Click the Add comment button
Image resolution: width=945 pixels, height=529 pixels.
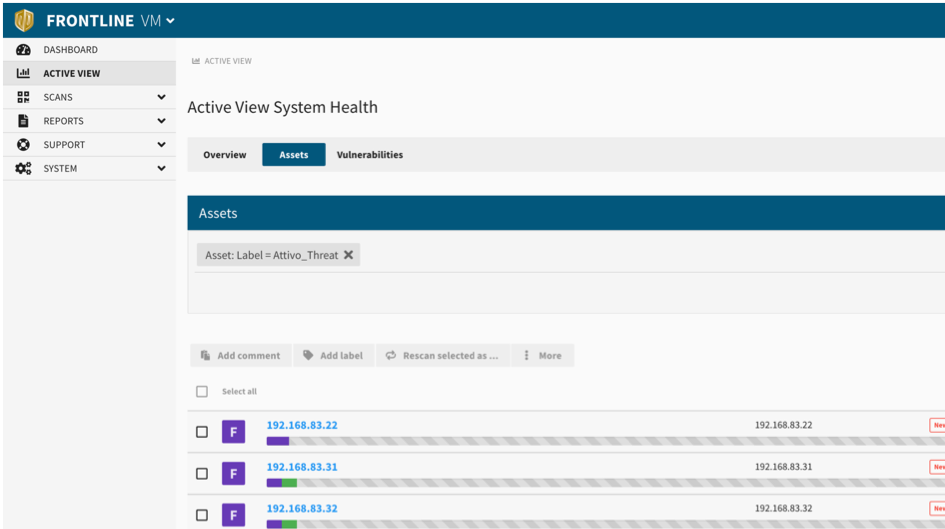click(x=240, y=355)
